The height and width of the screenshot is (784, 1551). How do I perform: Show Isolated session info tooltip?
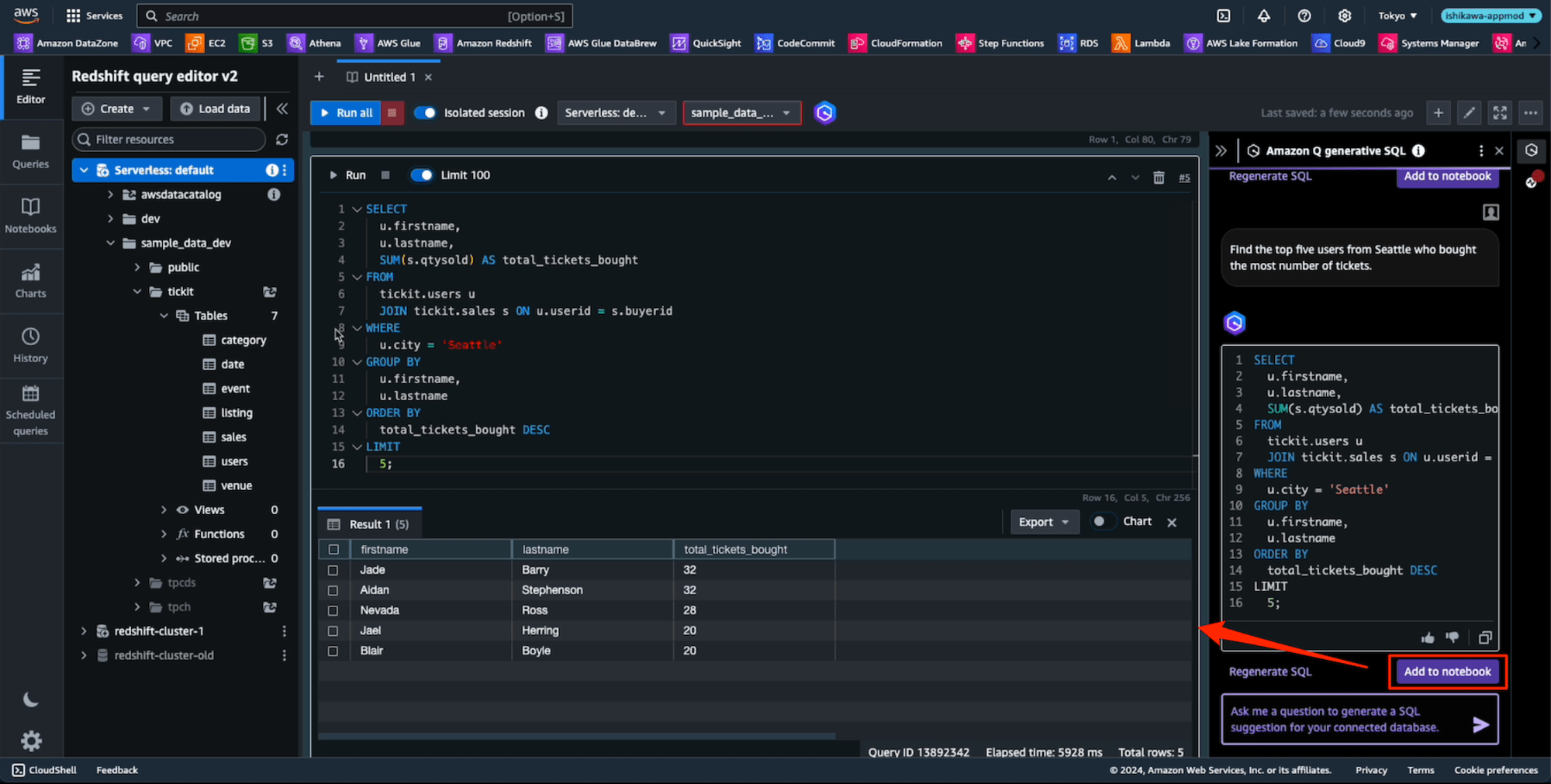point(541,112)
